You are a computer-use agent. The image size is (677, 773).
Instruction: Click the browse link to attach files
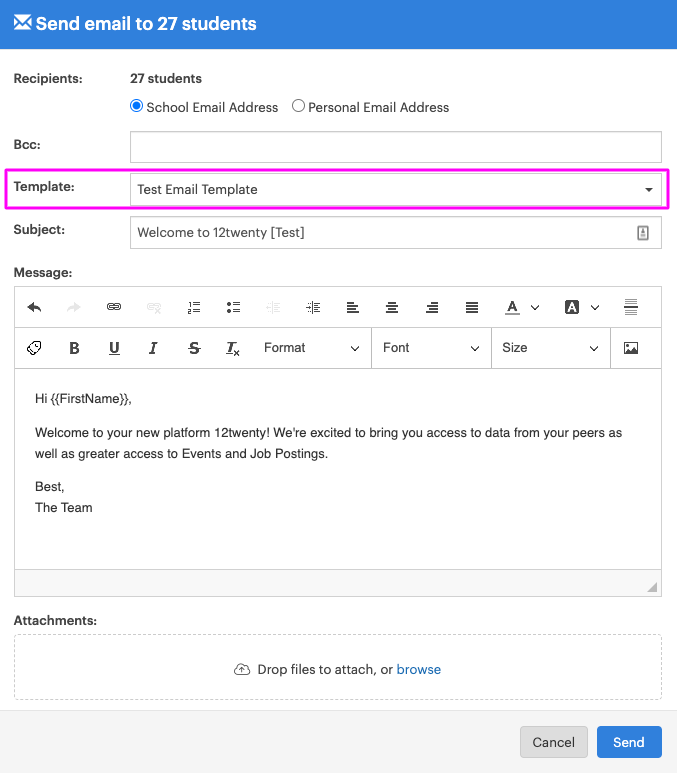(x=419, y=669)
